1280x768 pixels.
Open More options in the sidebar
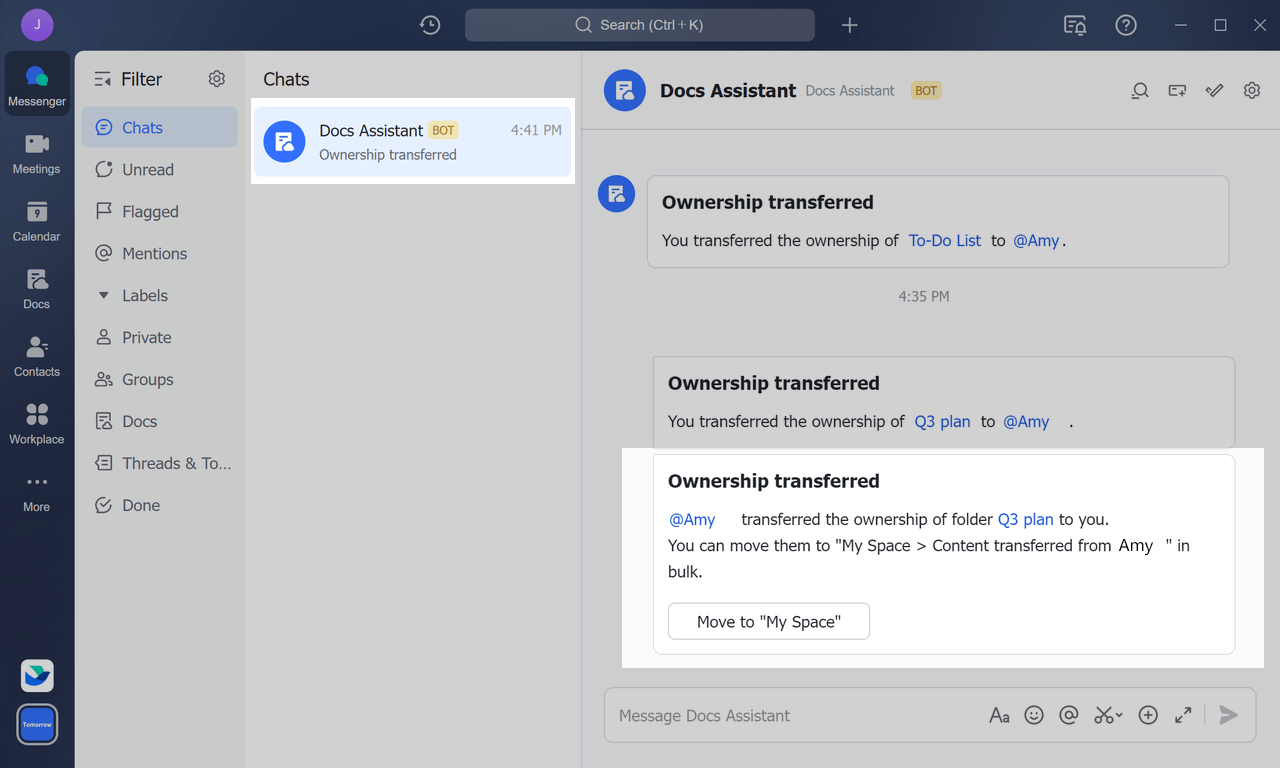(37, 492)
